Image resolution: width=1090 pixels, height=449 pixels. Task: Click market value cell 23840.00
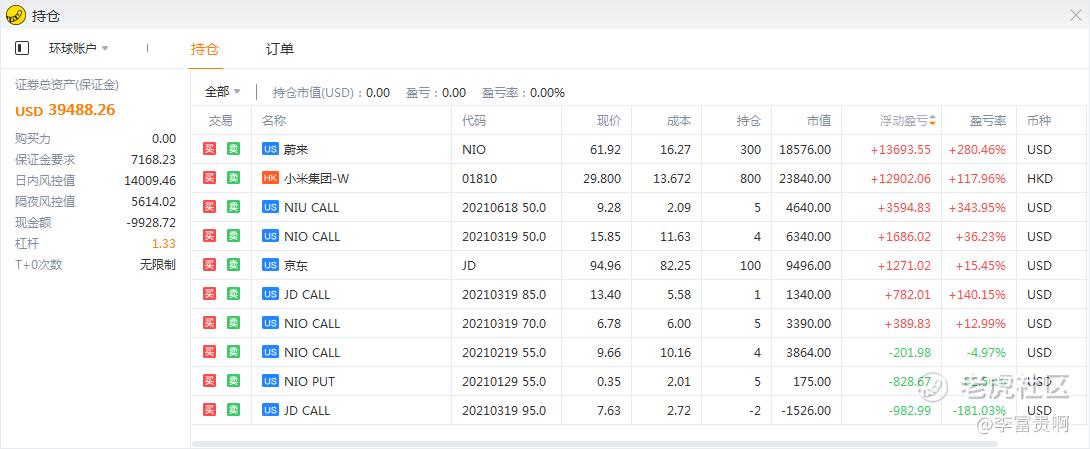click(804, 179)
